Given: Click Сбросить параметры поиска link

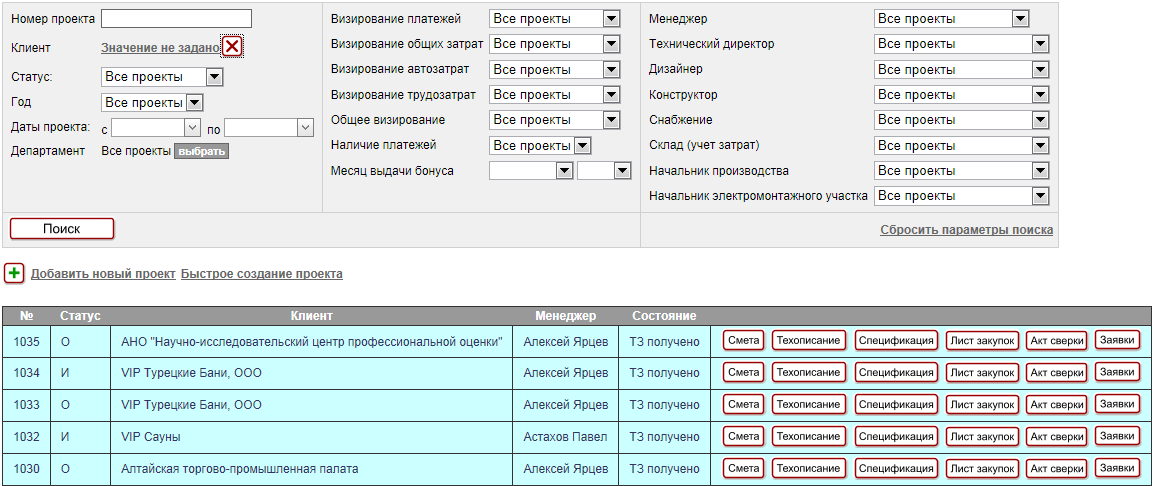Looking at the screenshot, I should (x=966, y=230).
